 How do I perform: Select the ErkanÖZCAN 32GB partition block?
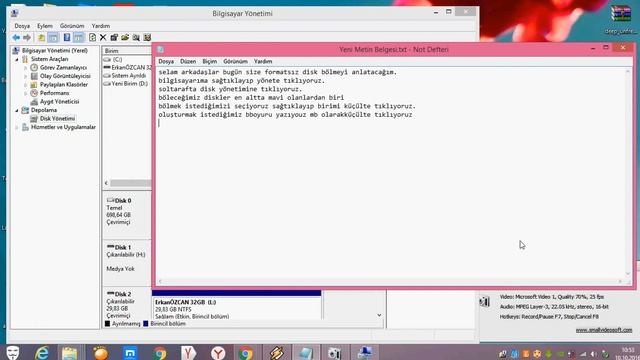click(x=237, y=305)
